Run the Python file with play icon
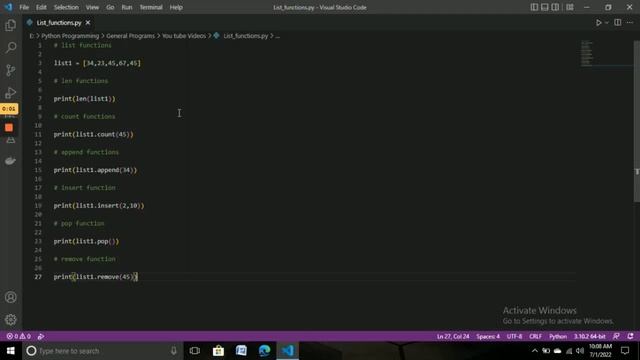The image size is (640, 360). point(598,23)
